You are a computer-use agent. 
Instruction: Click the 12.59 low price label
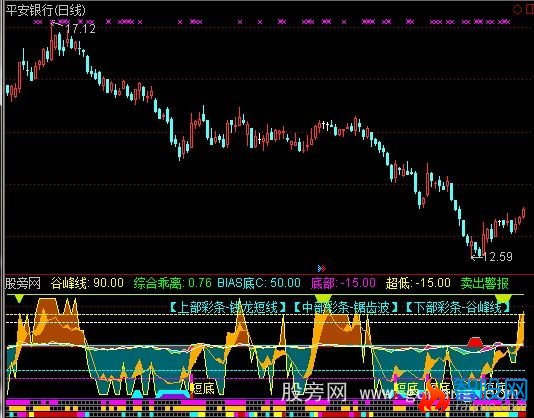tap(497, 257)
